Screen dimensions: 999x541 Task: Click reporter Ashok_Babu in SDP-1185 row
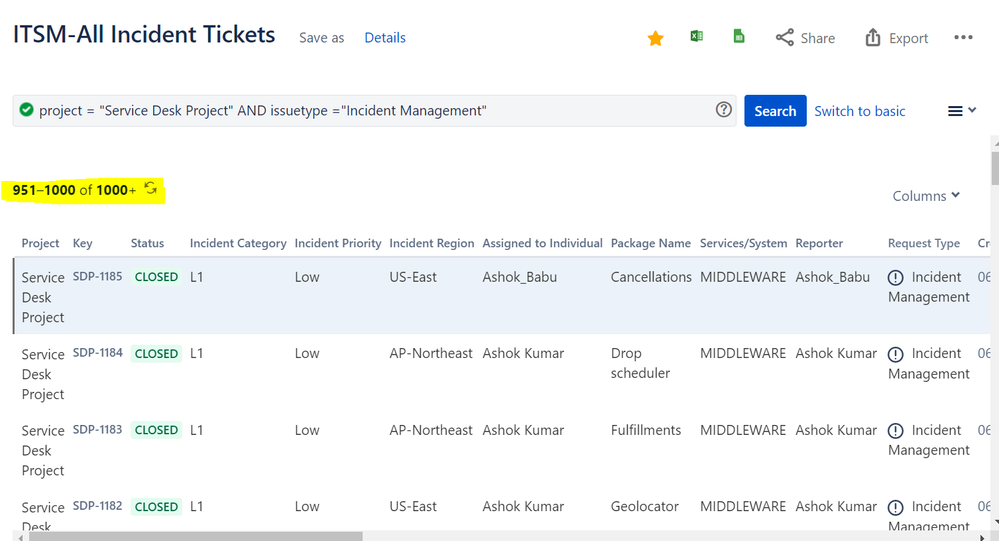832,277
